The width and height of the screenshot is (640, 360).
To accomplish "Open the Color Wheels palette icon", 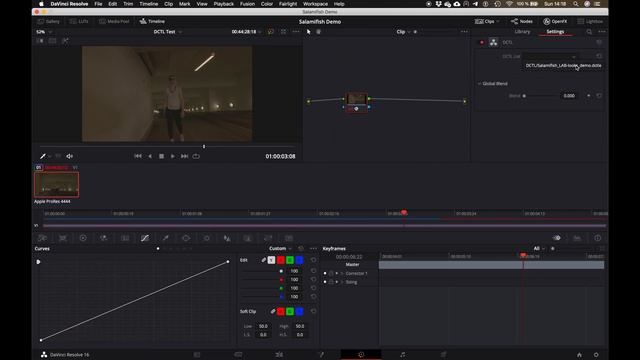I will click(x=83, y=238).
